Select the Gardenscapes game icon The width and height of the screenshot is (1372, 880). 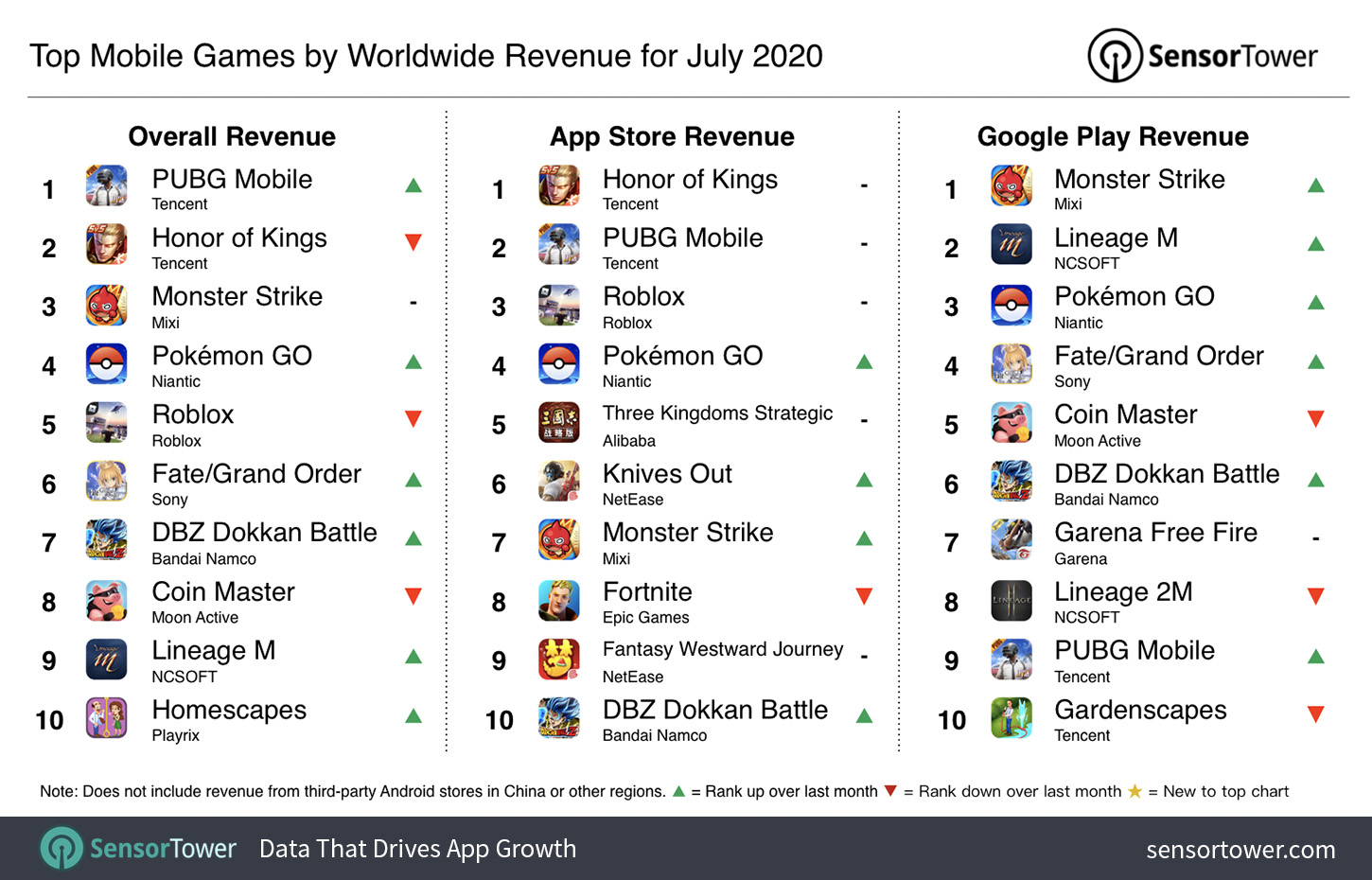click(1011, 717)
